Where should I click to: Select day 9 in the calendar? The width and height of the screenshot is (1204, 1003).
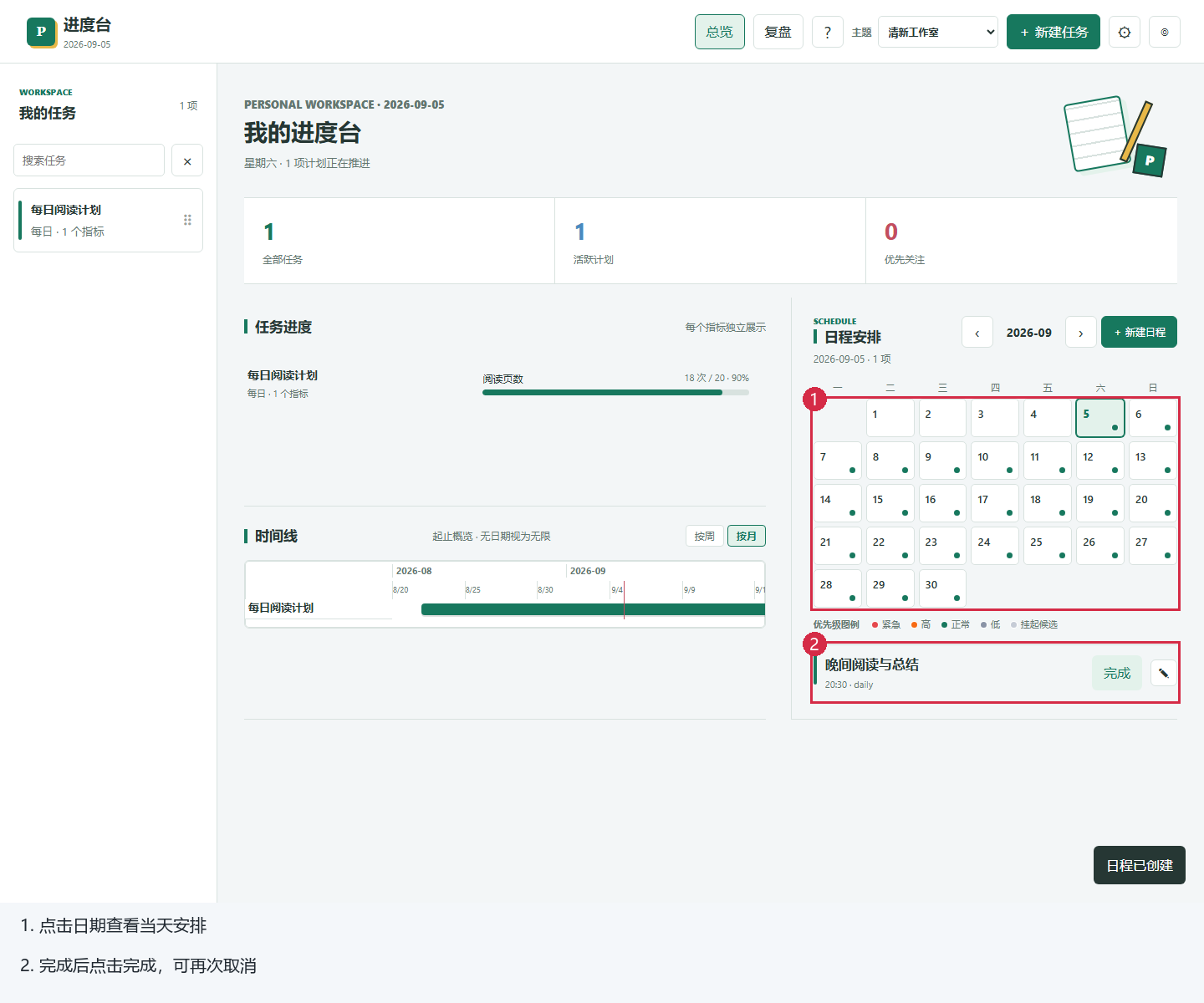coord(942,461)
